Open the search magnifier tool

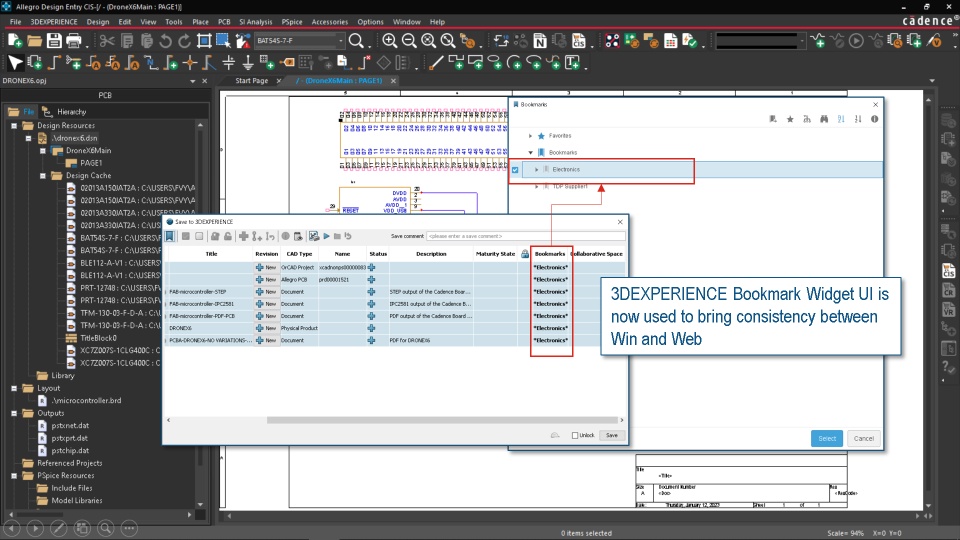(356, 41)
